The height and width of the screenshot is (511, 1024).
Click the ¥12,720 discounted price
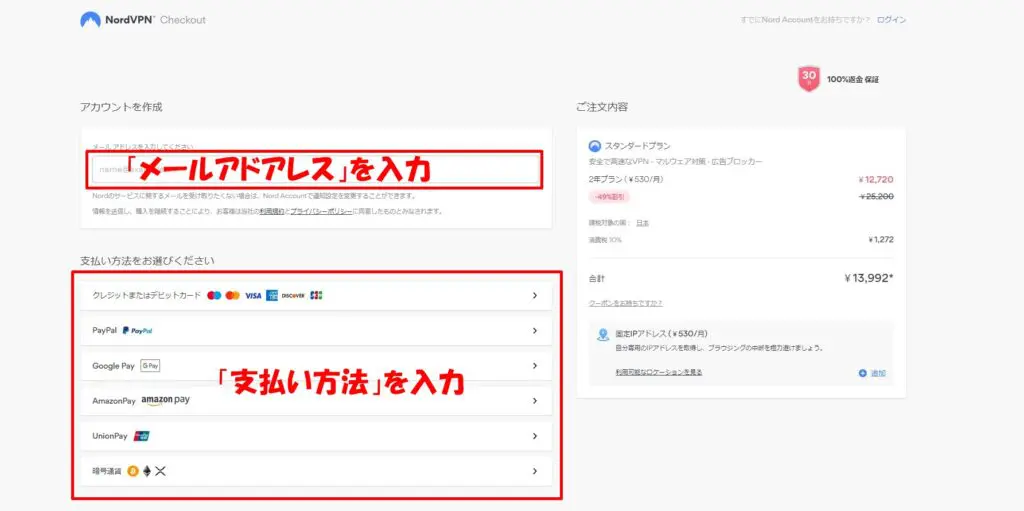click(x=876, y=180)
